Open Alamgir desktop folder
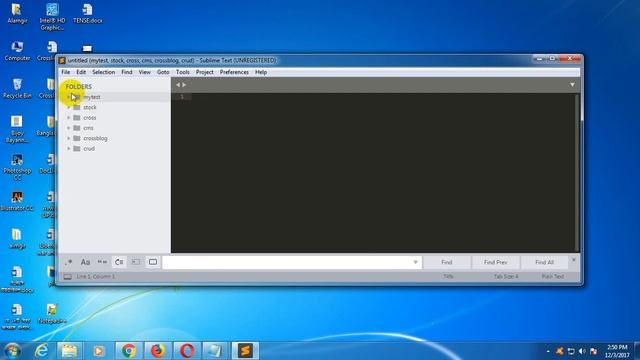This screenshot has width=640, height=360. 17,13
